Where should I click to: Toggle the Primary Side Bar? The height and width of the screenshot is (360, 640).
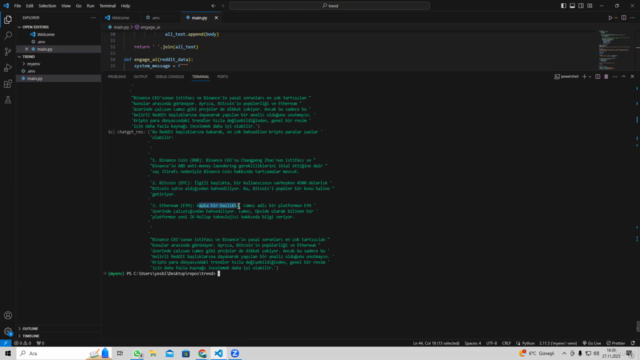pyautogui.click(x=563, y=6)
